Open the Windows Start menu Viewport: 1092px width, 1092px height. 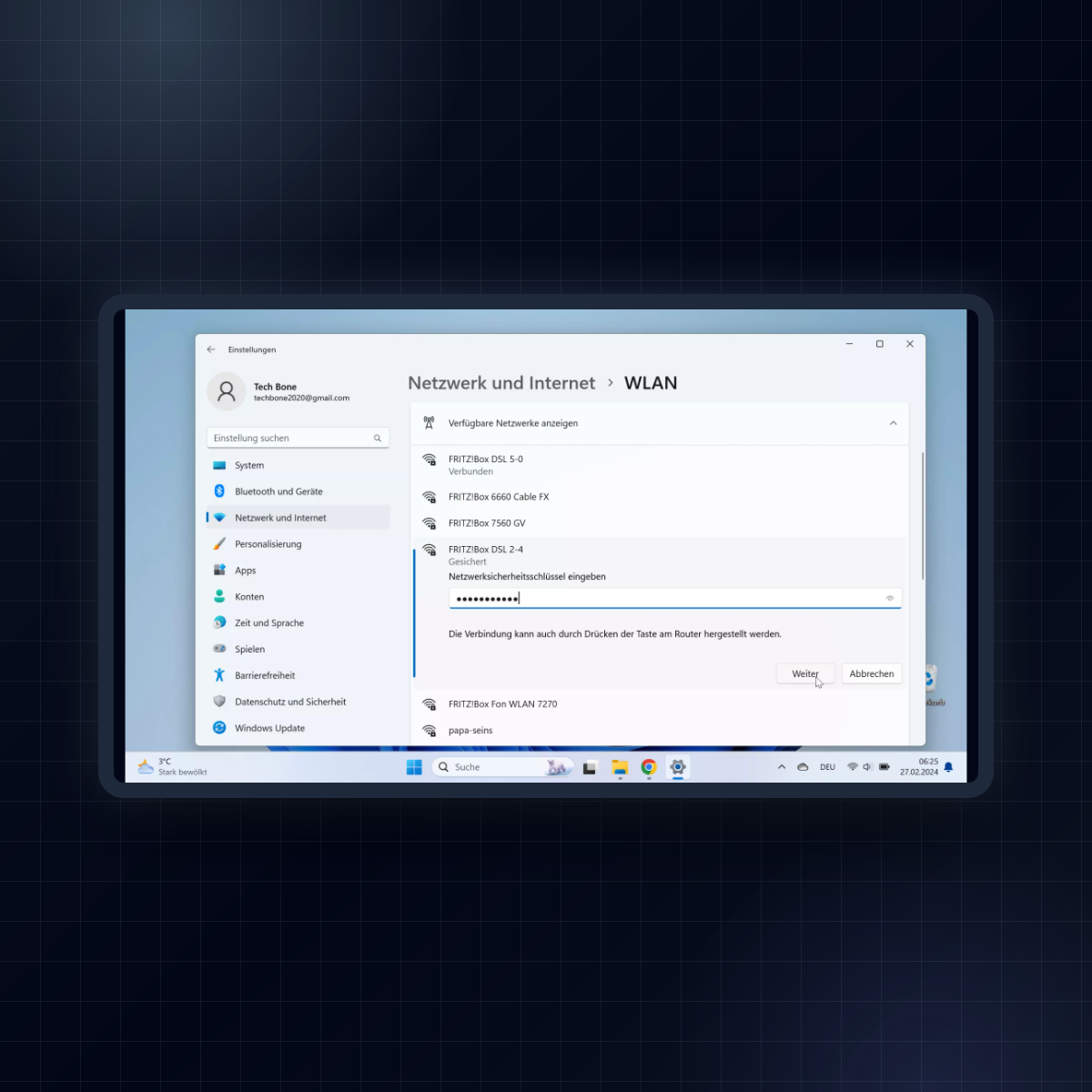click(x=414, y=767)
